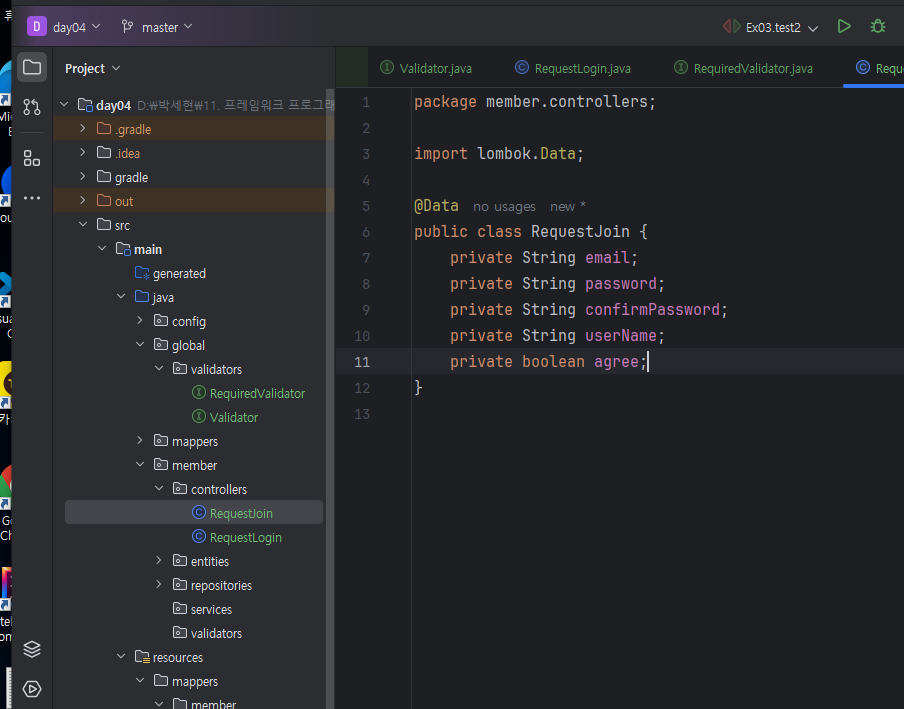Open the Structure tool window icon
Image resolution: width=904 pixels, height=709 pixels.
pyautogui.click(x=32, y=158)
